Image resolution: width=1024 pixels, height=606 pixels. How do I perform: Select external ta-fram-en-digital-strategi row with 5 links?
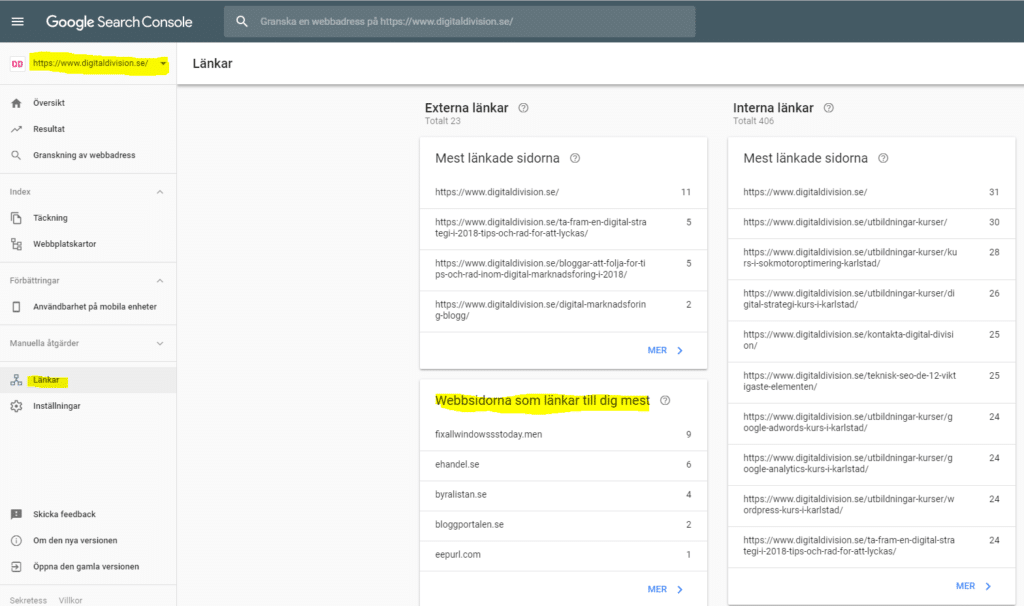click(x=563, y=228)
